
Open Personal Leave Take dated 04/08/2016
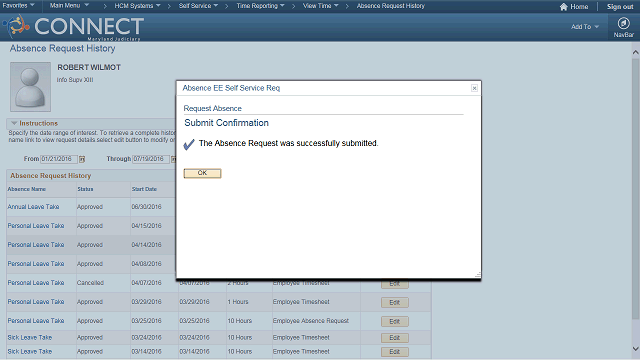pyautogui.click(x=36, y=264)
